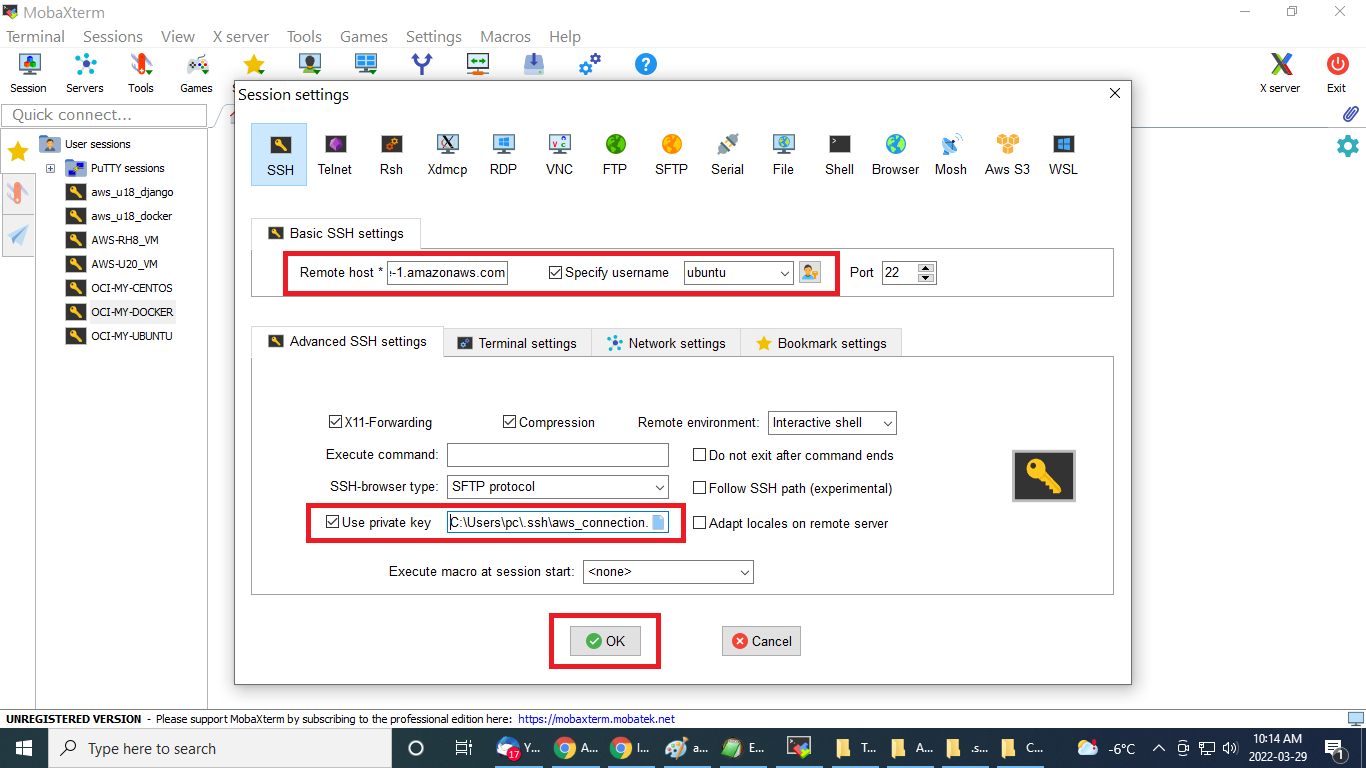Click the Remote host input field

click(x=447, y=273)
